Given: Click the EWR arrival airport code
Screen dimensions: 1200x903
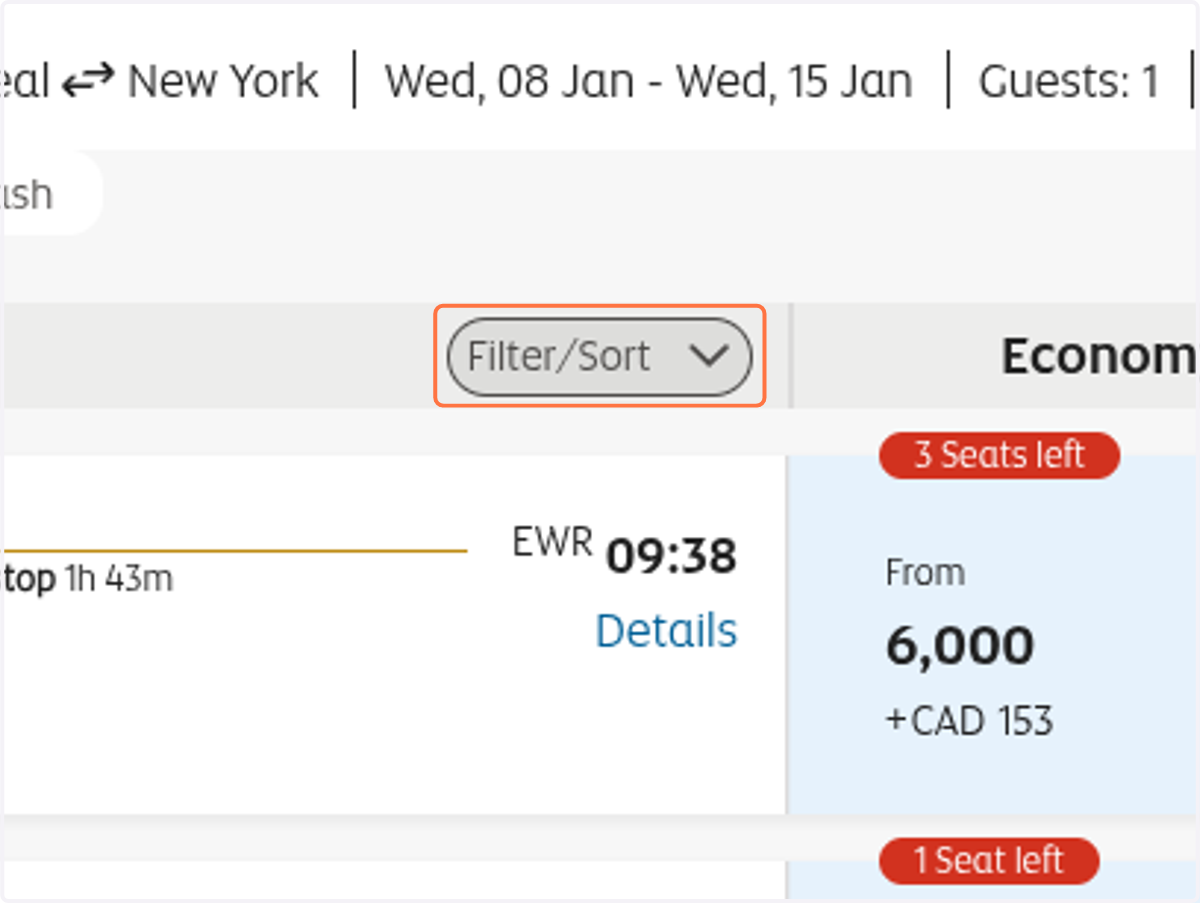Looking at the screenshot, I should tap(553, 542).
